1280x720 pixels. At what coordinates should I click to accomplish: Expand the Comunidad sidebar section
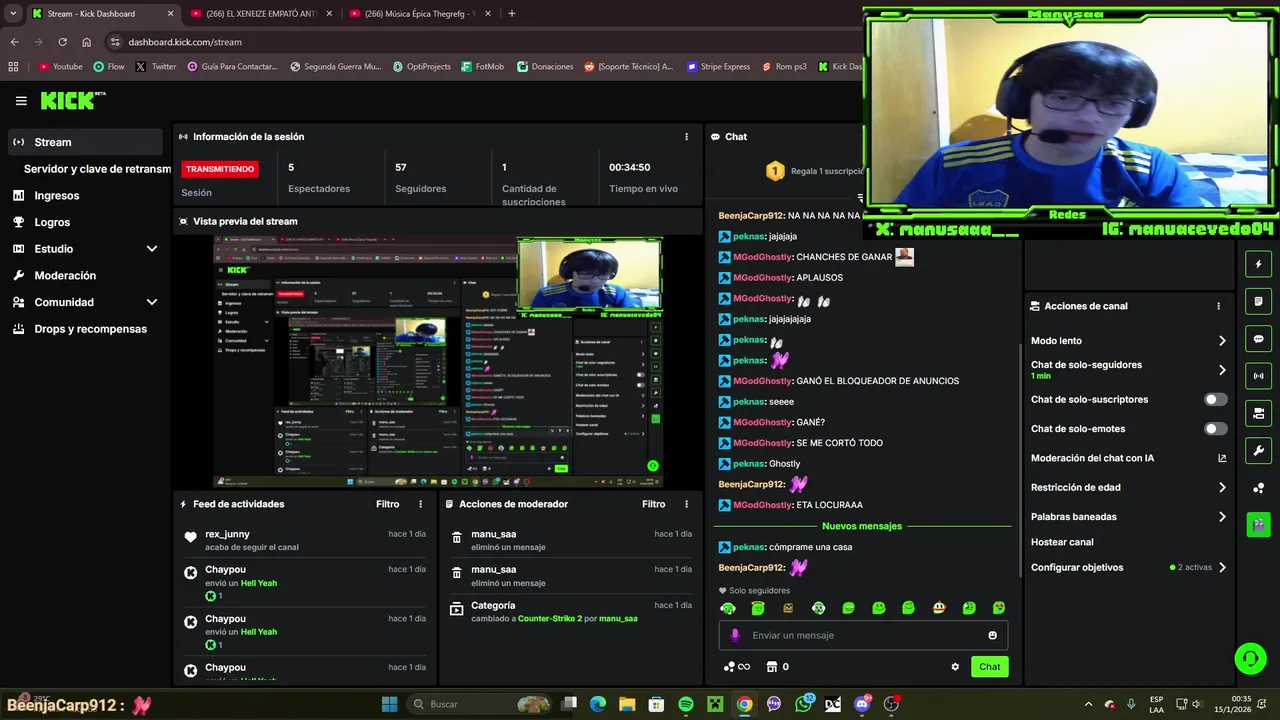(152, 302)
